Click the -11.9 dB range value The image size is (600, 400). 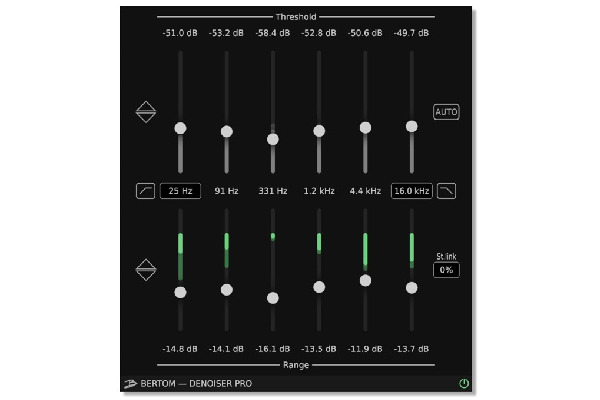[365, 349]
